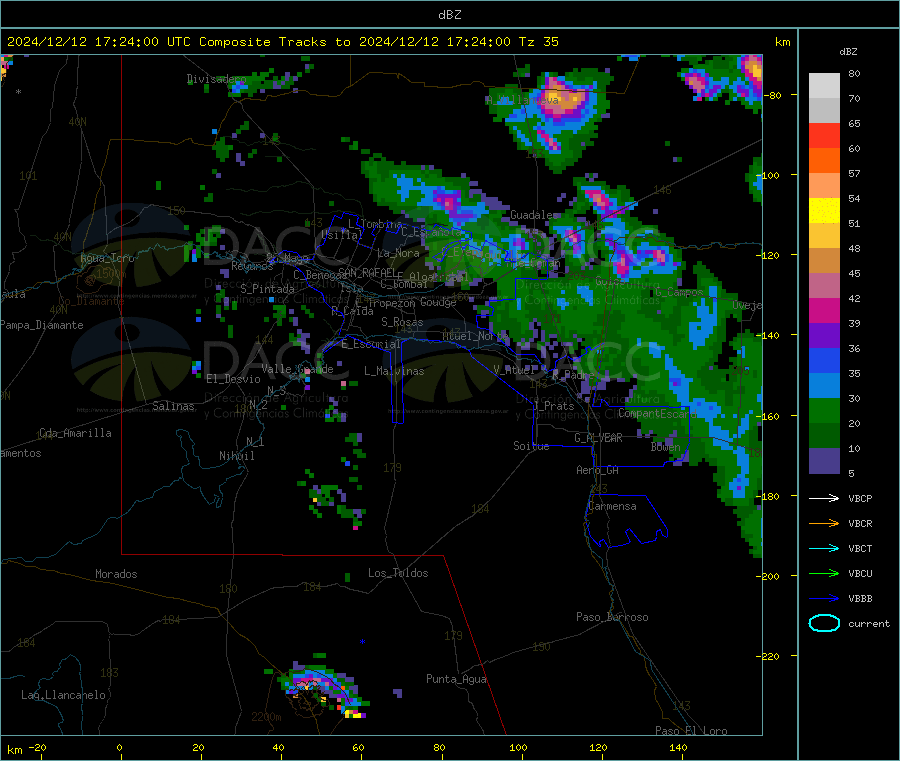Click the Los_Toldos map label

(398, 573)
